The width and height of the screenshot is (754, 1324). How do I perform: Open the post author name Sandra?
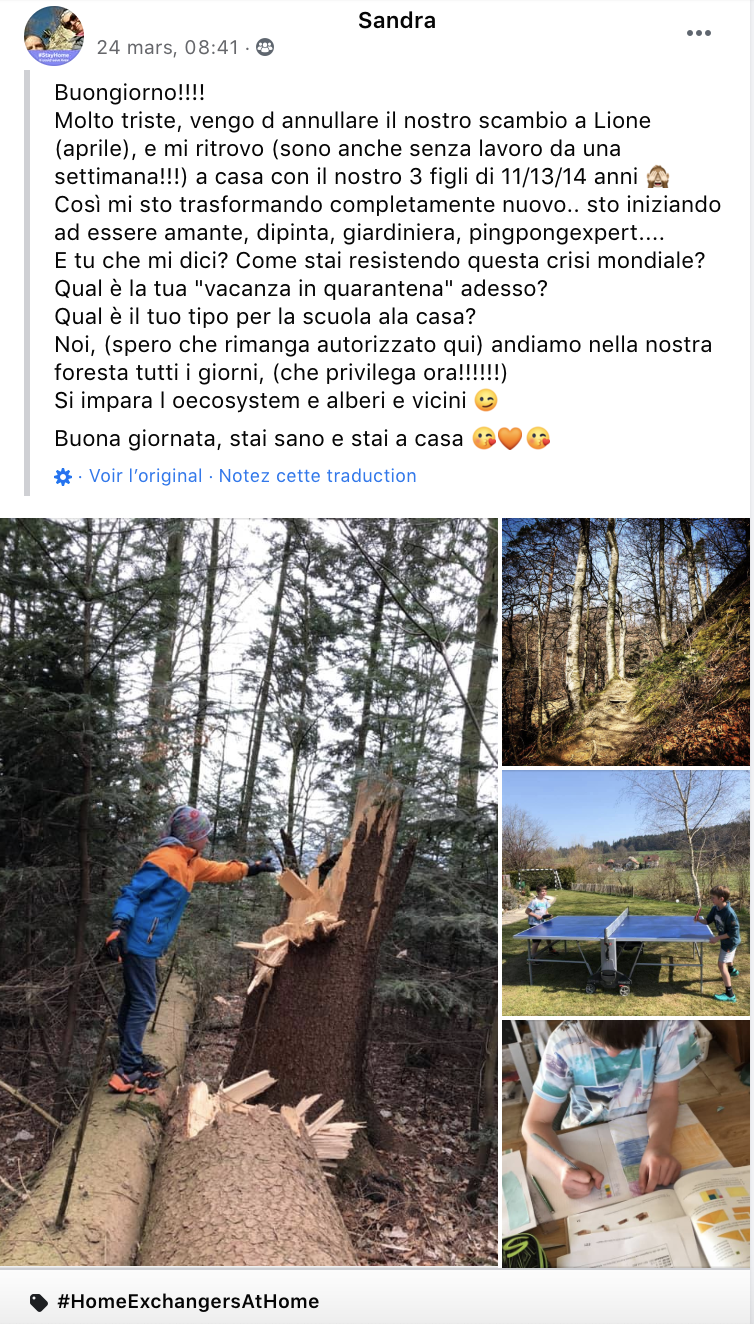tap(397, 20)
